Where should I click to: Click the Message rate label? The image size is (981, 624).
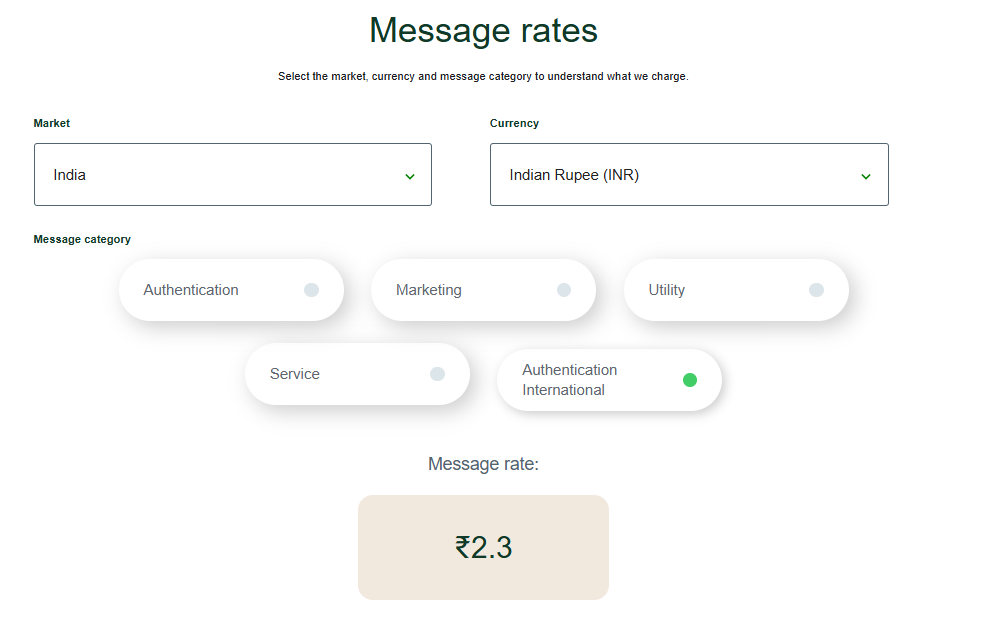tap(483, 463)
